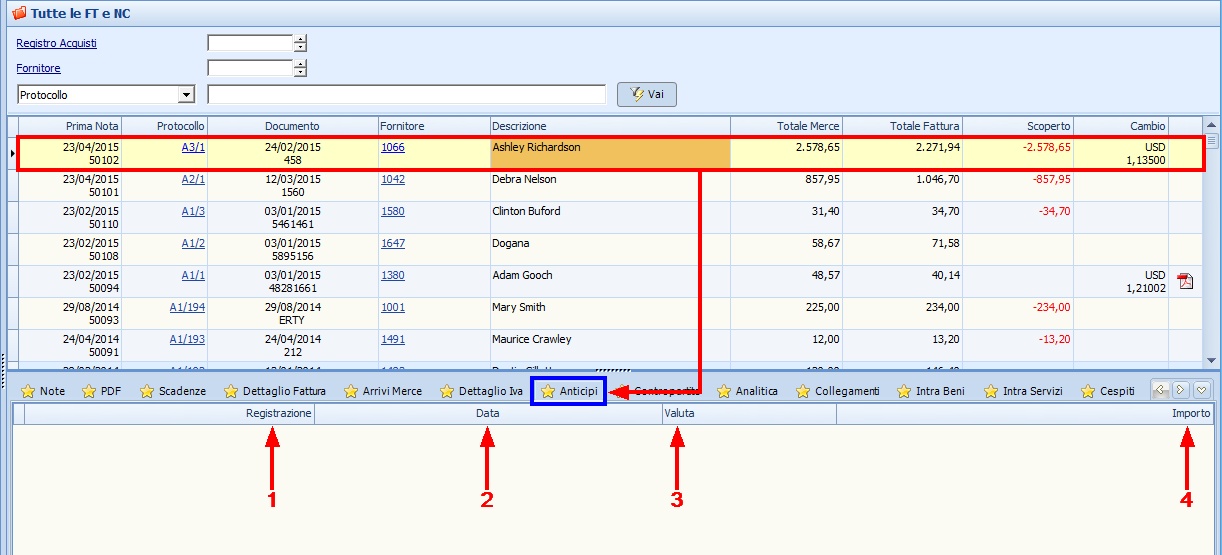This screenshot has height=555, width=1222.
Task: Switch to the Dettaglio Fattura tab
Action: tap(274, 391)
